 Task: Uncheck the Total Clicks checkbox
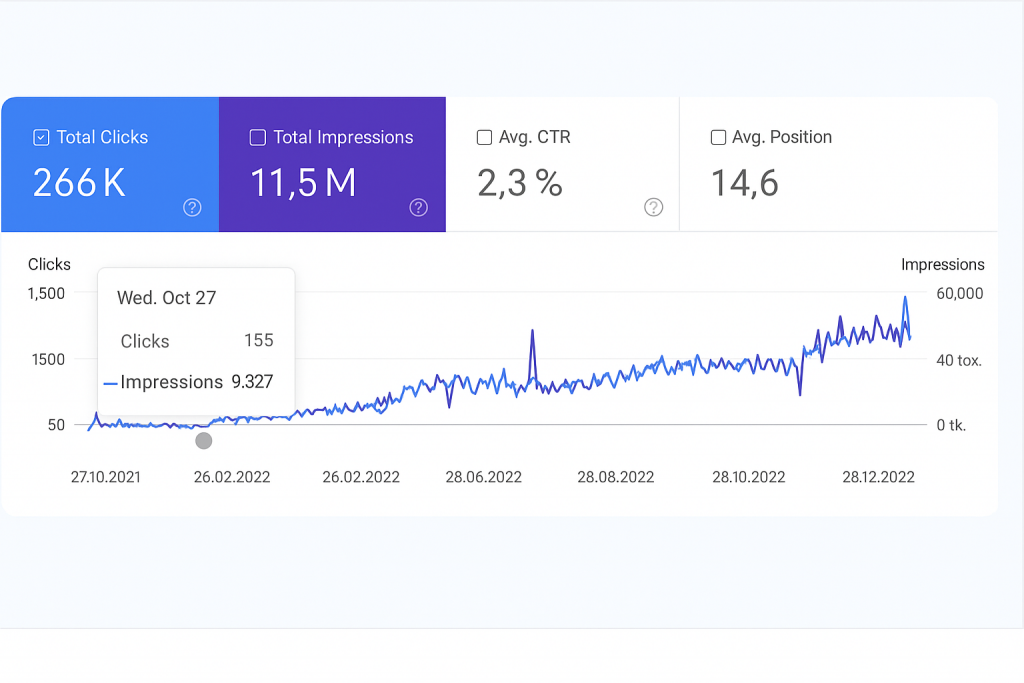pyautogui.click(x=41, y=138)
